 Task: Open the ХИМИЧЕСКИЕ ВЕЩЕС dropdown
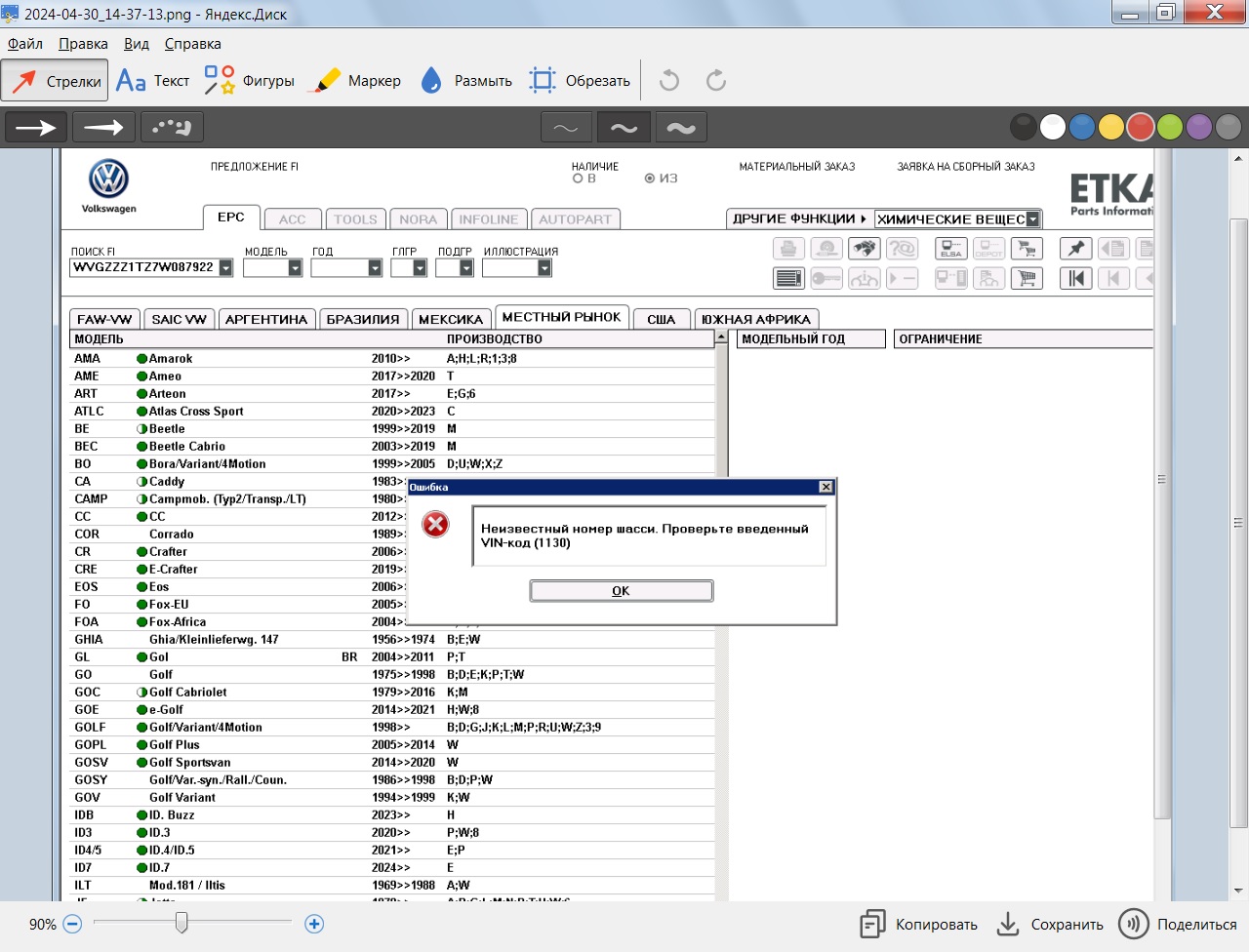[1033, 219]
